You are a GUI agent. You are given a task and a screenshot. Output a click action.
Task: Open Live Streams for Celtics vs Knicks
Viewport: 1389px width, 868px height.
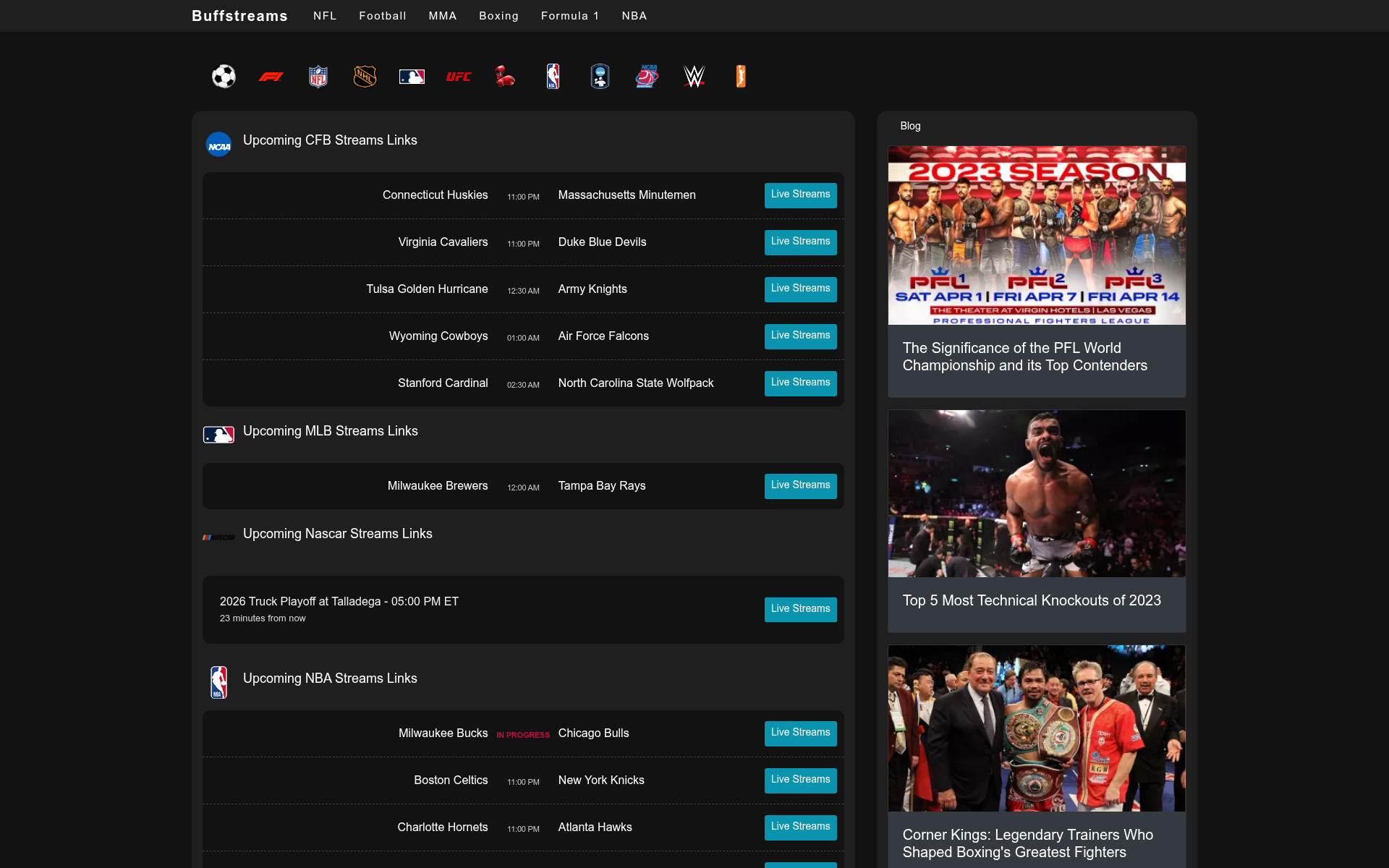coord(800,780)
